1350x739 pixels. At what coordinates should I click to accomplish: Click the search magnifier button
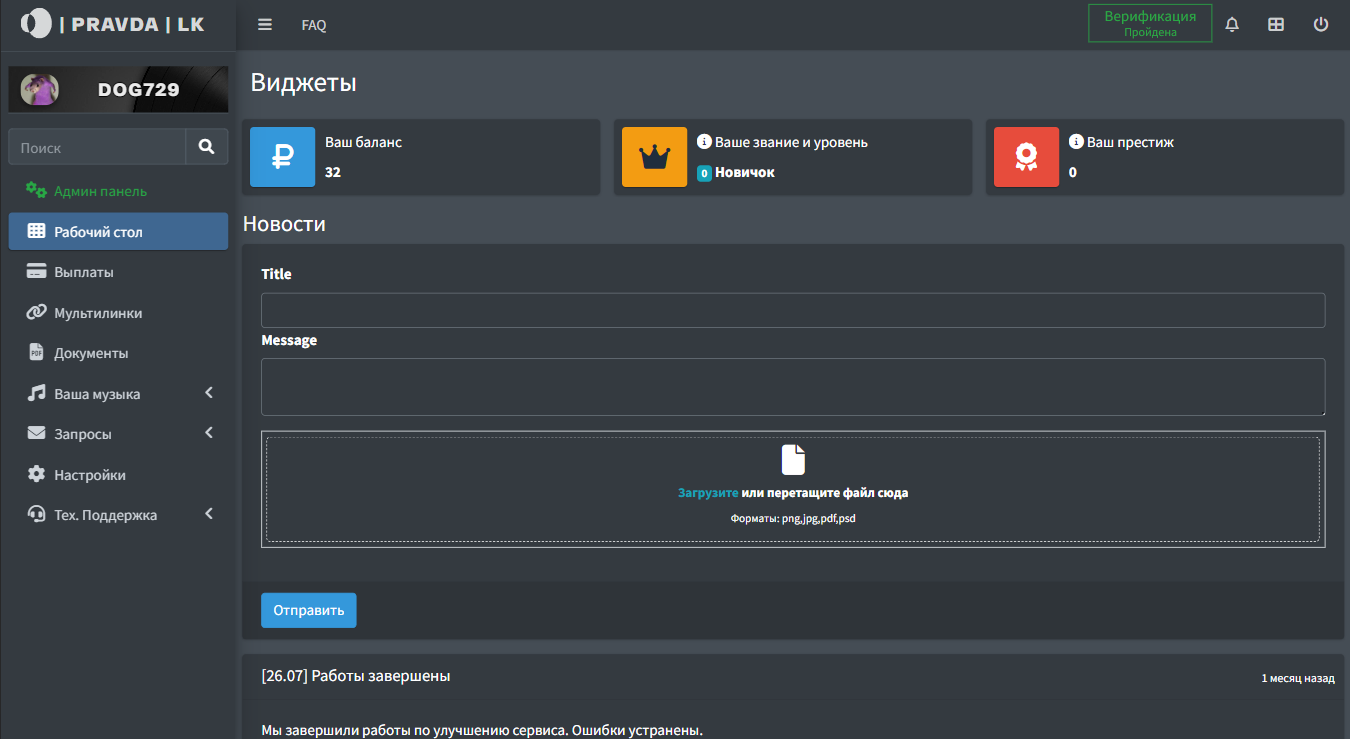coord(207,147)
